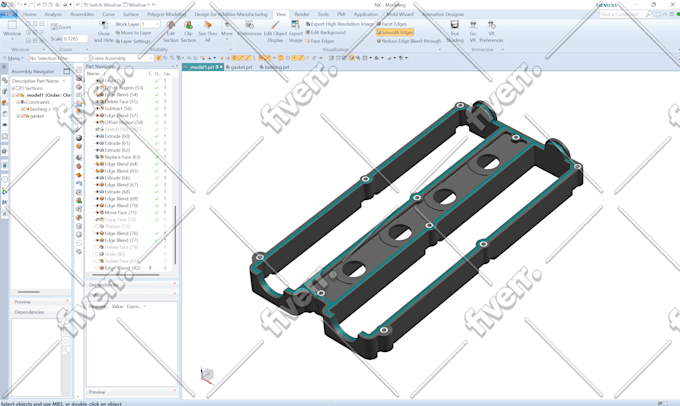This screenshot has width=680, height=406.
Task: Click the Undo arrow in quick access toolbar
Action: tap(20, 5)
